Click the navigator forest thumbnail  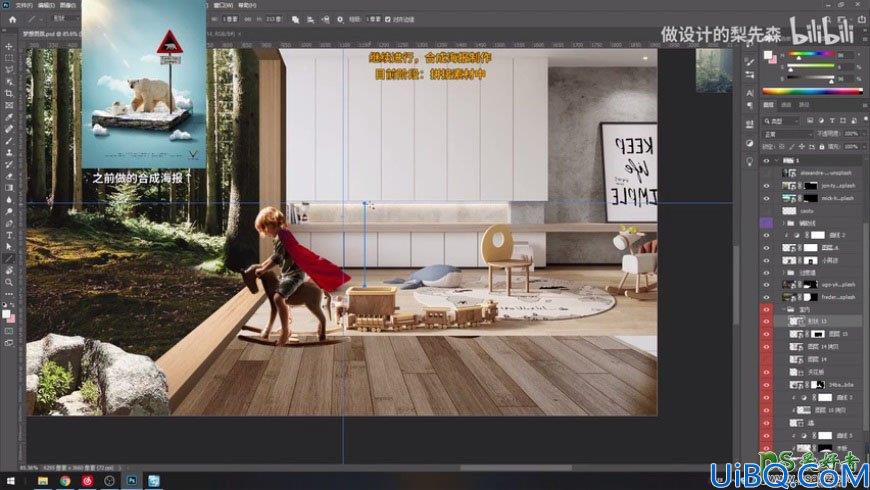(x=714, y=70)
